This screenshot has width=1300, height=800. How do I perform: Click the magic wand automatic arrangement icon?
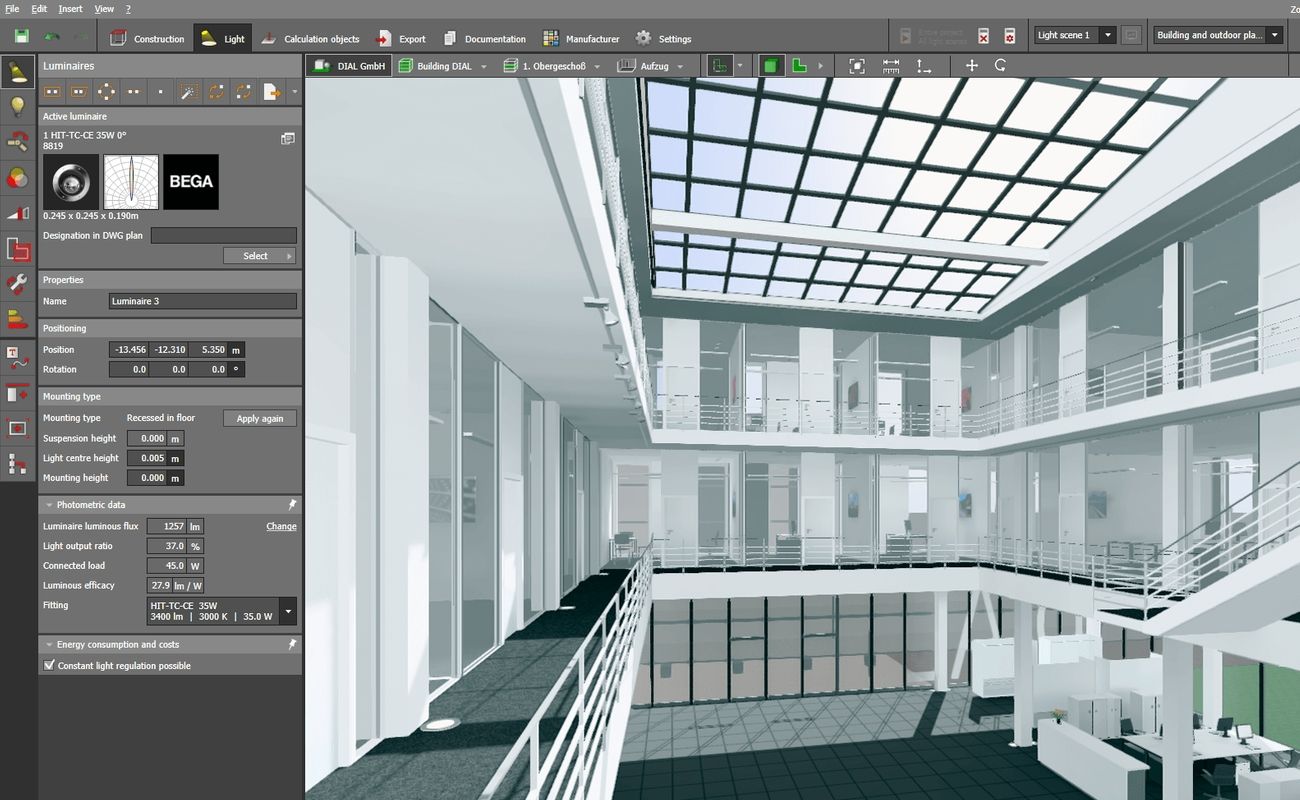(x=188, y=92)
